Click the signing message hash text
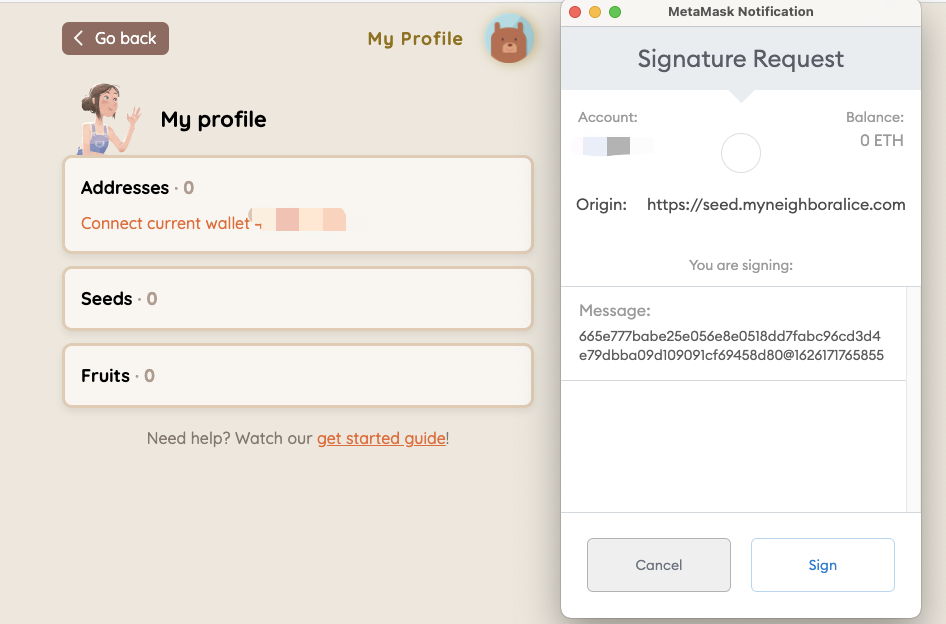This screenshot has height=624, width=946. pyautogui.click(x=731, y=345)
